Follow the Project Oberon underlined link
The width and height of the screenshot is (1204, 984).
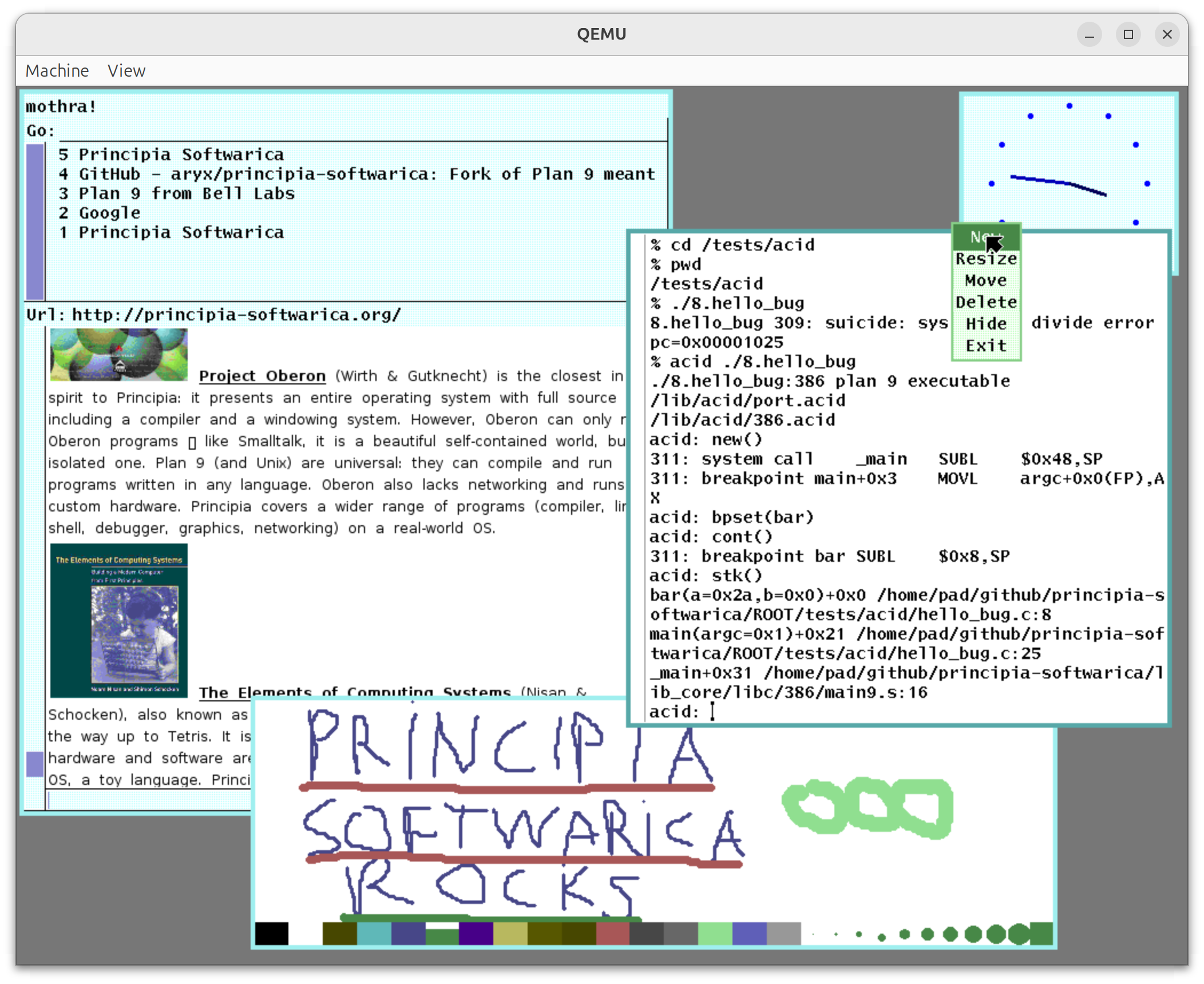261,376
